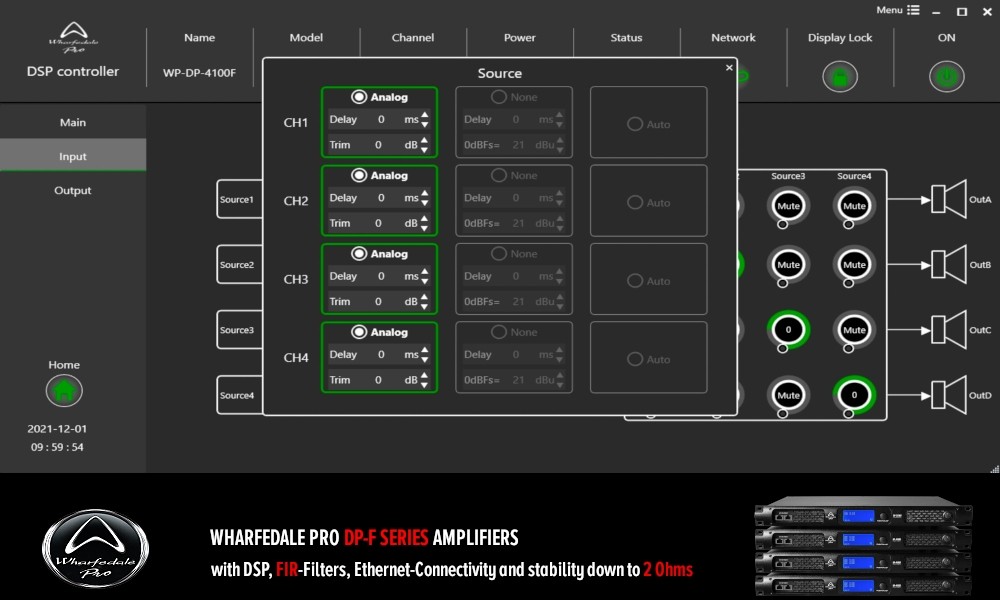1000x600 pixels.
Task: Click the Source4 input block
Action: [239, 395]
